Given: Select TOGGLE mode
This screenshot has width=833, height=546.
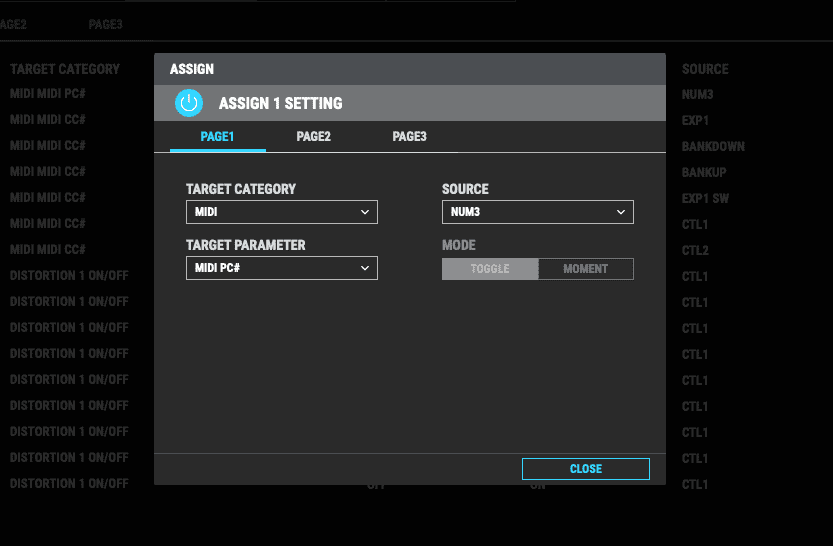Looking at the screenshot, I should [490, 269].
